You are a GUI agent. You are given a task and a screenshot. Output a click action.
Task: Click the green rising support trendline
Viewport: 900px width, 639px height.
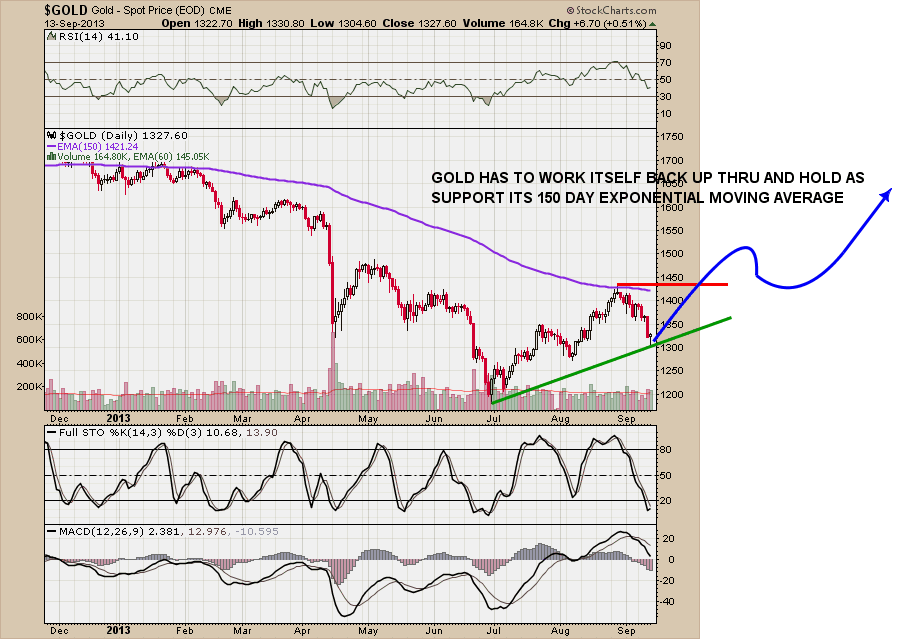tap(610, 360)
